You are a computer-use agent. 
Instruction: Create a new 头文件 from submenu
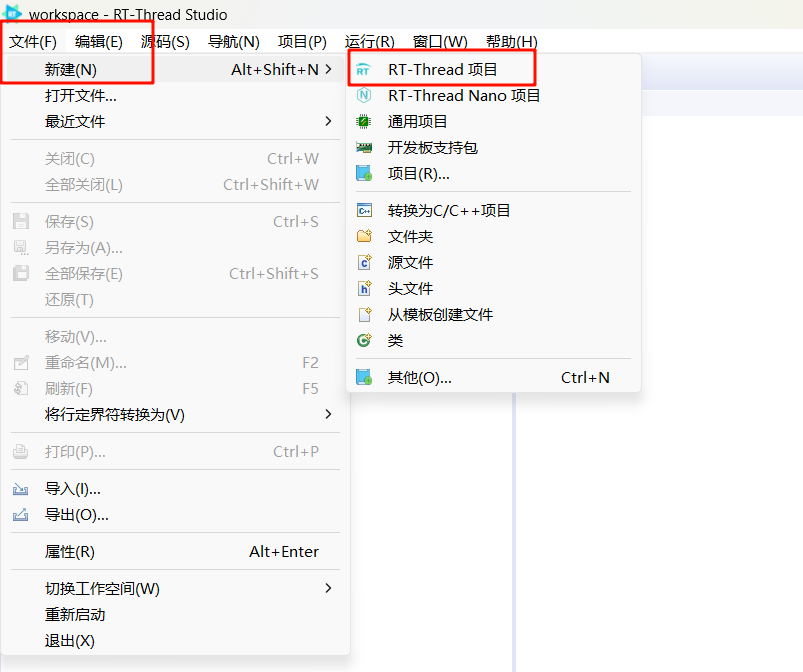coord(494,288)
